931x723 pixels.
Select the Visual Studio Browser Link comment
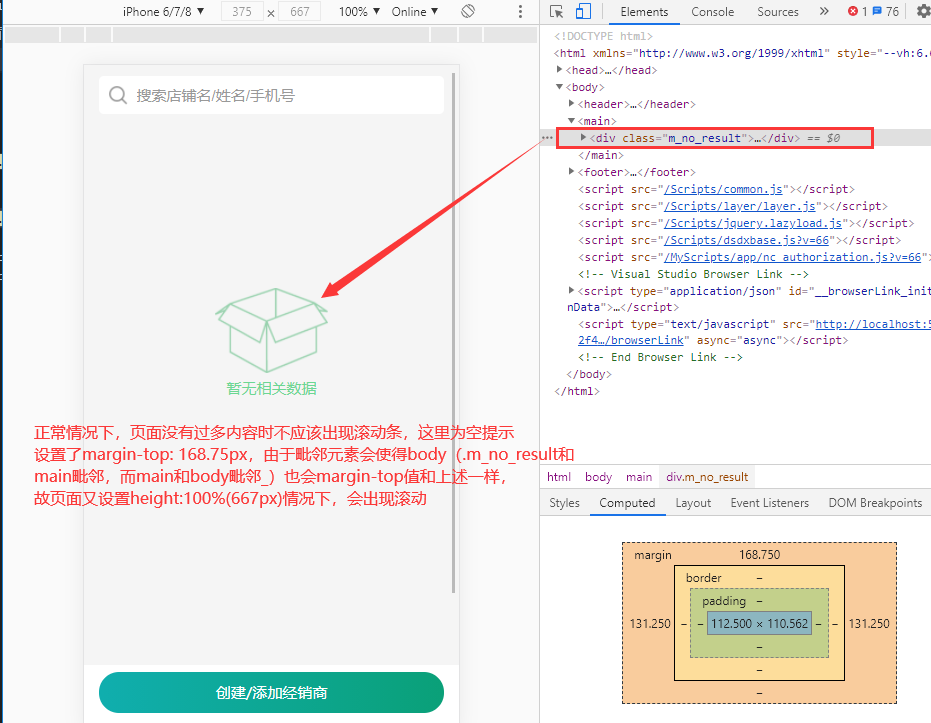(x=694, y=274)
